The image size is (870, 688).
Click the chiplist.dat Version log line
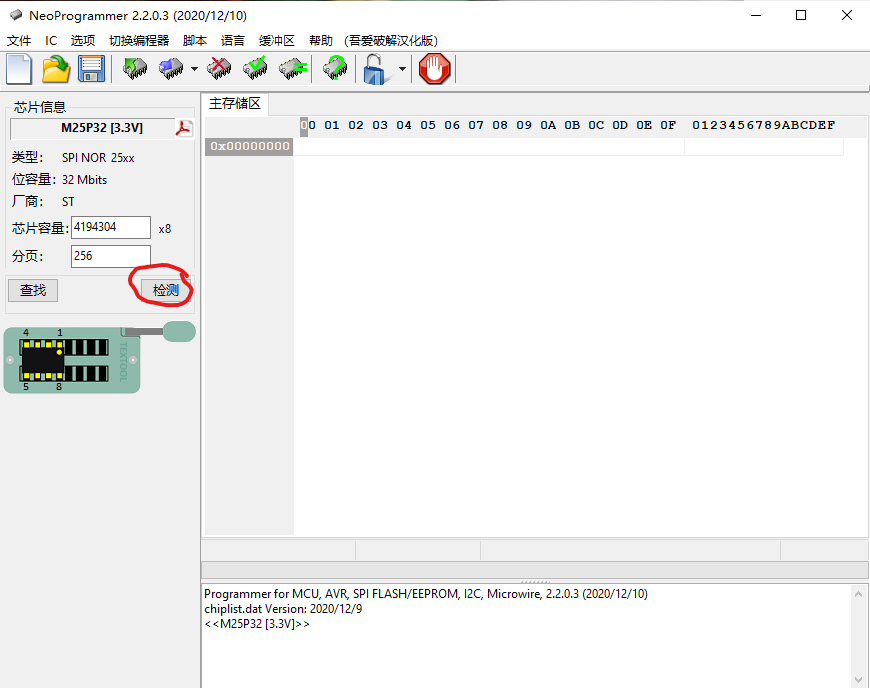pos(283,609)
